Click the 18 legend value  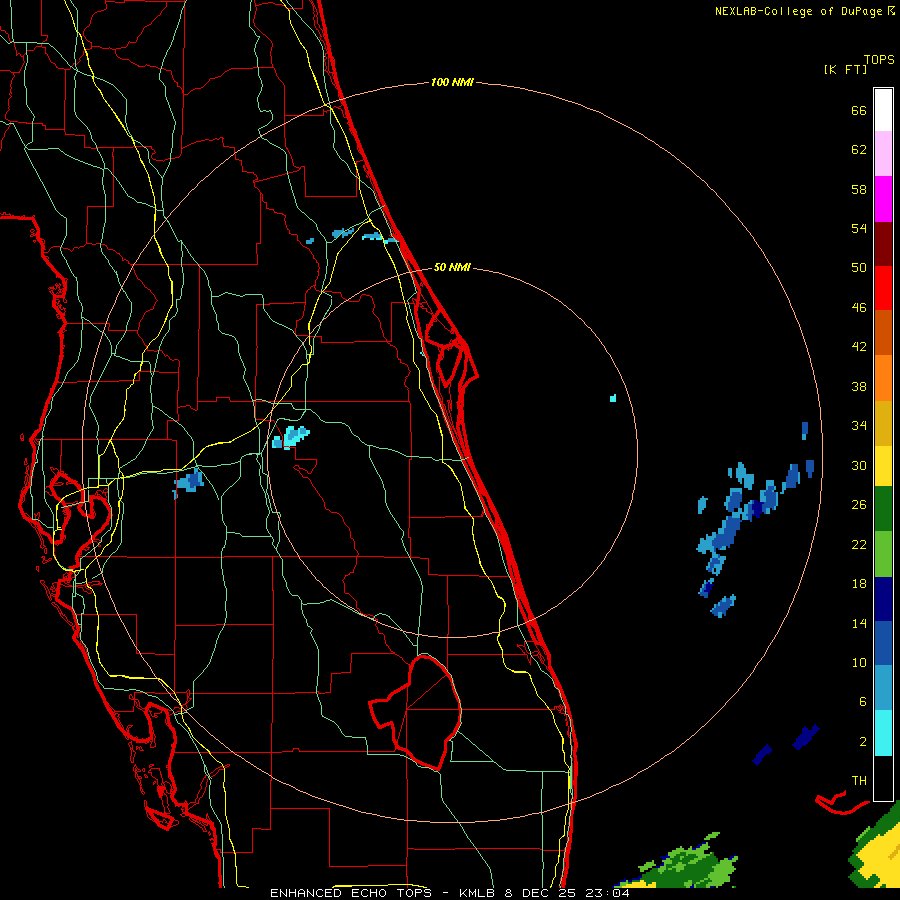tap(859, 584)
